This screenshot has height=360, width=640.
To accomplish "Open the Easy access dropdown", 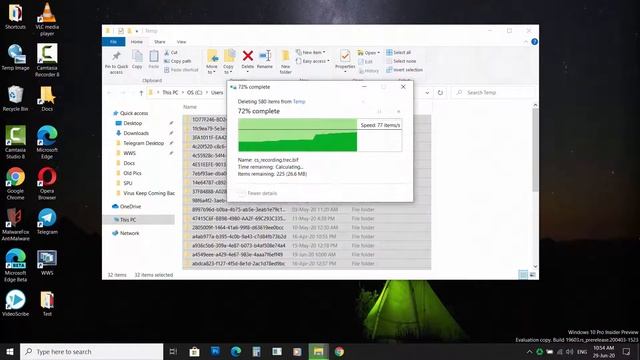I will tap(313, 61).
